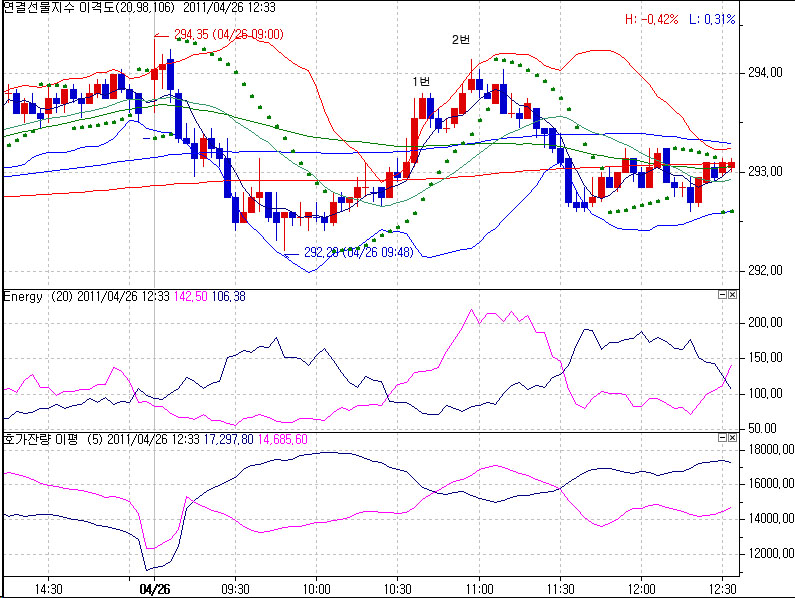Select the L: 0,31% value
Screen dimensions: 795x598
(x=712, y=19)
